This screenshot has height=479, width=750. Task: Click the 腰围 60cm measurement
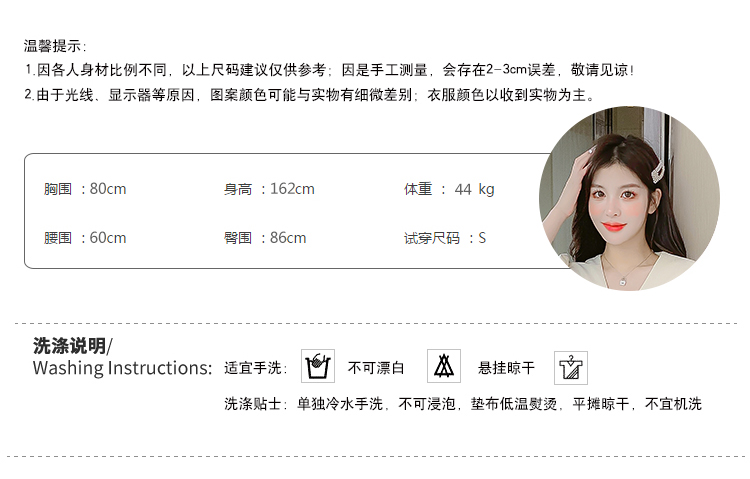point(85,238)
